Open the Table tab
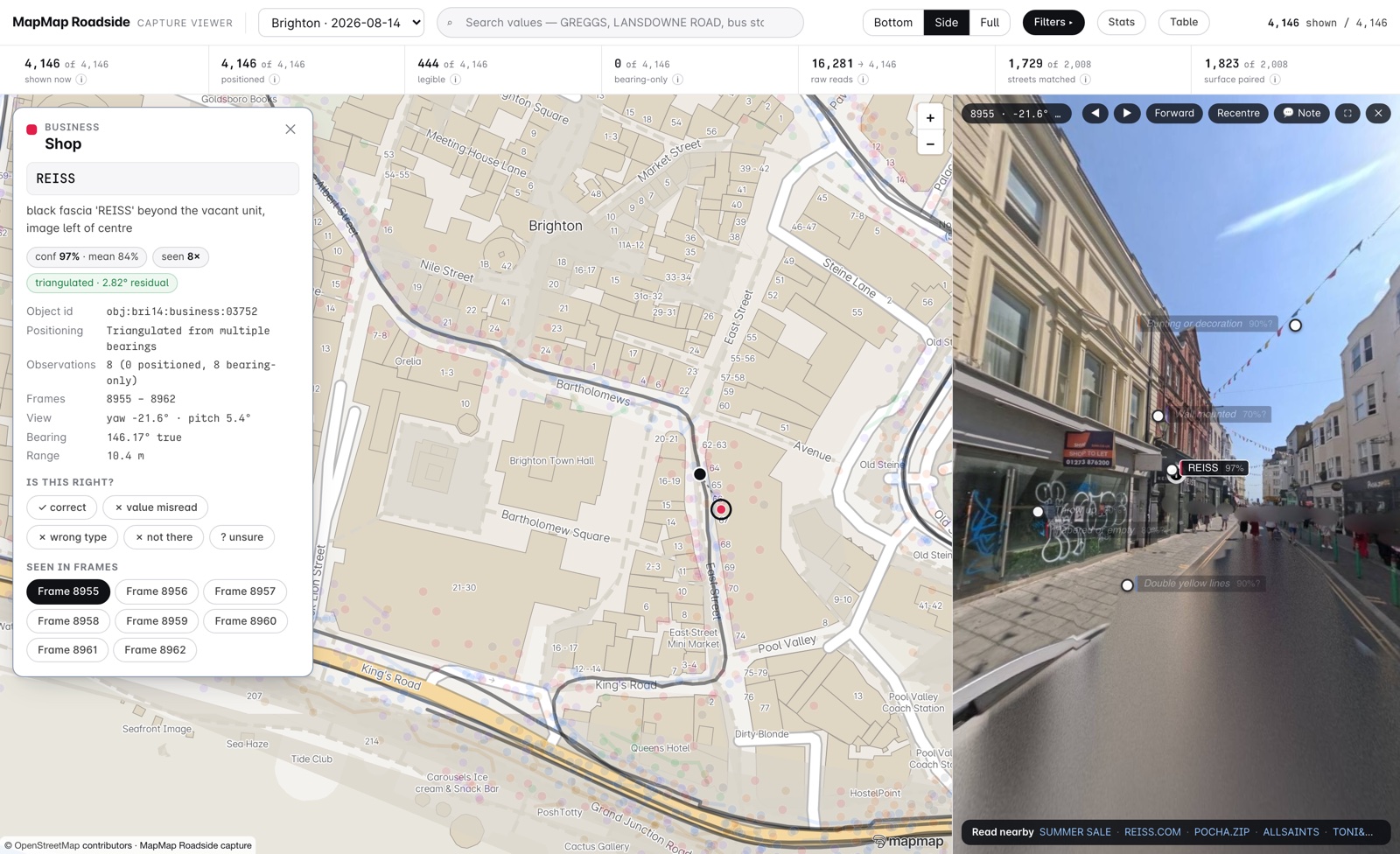This screenshot has height=854, width=1400. point(1184,23)
